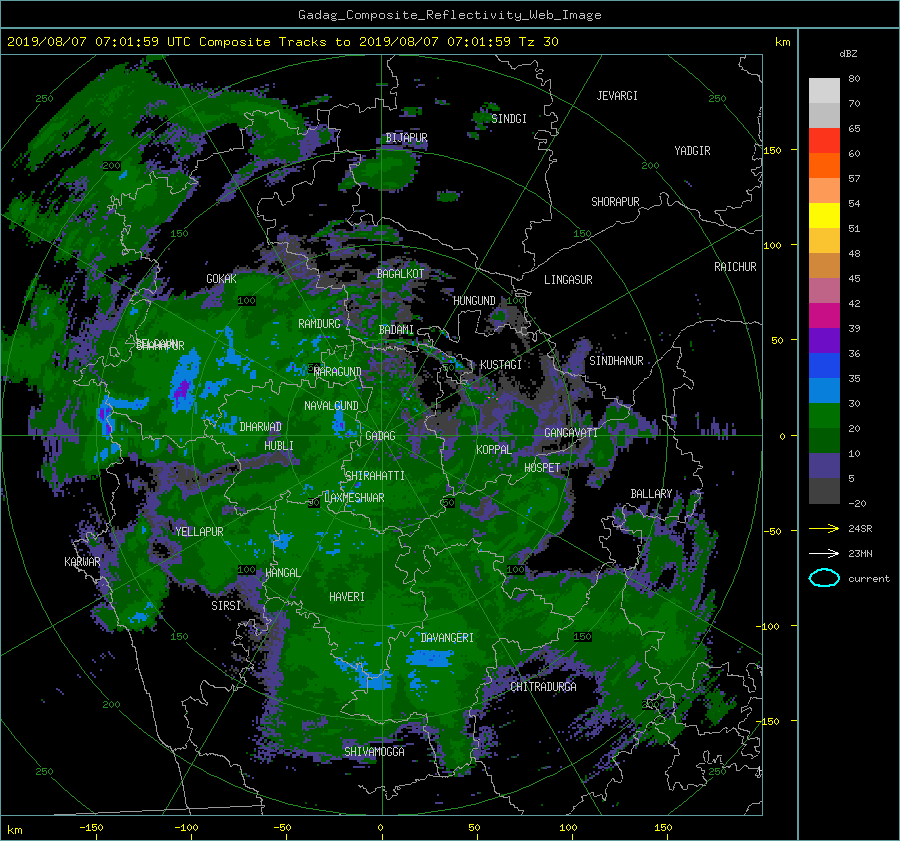
Task: Select the 35 dBZ blue color swatch
Action: click(824, 366)
